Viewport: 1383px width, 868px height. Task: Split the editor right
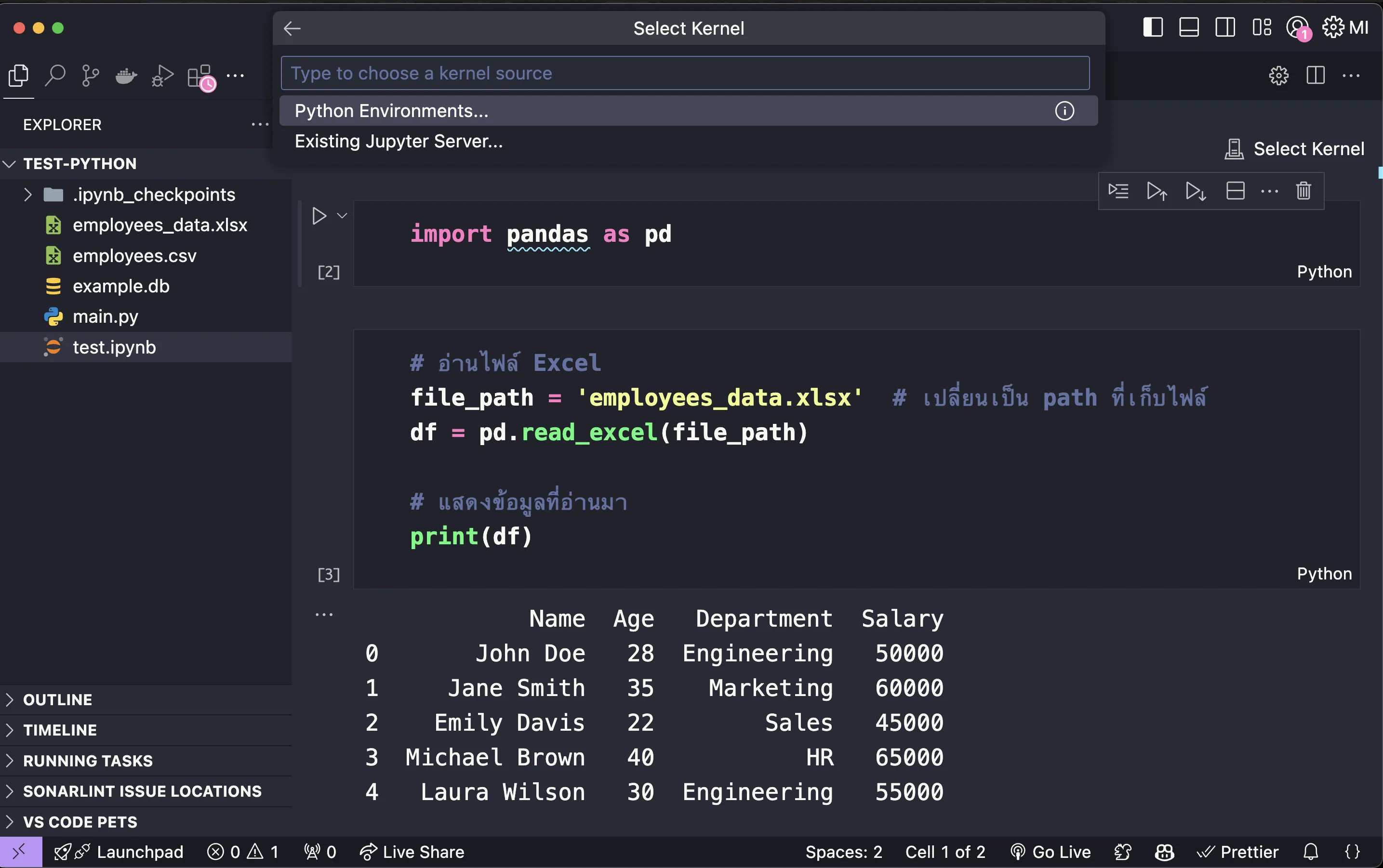click(x=1315, y=75)
